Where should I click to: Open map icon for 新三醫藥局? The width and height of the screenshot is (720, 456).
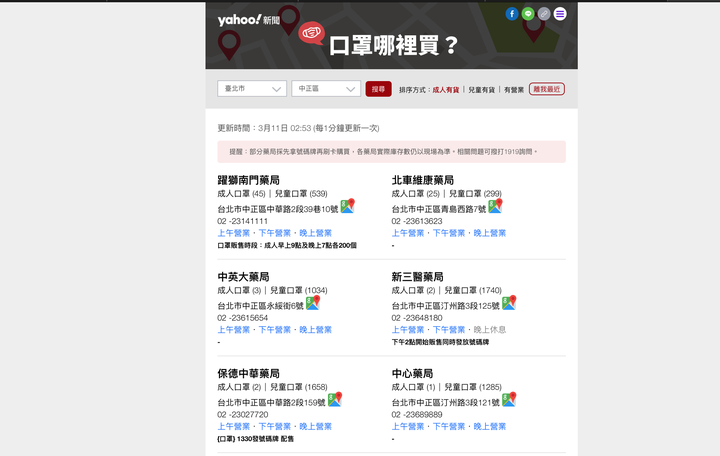point(509,303)
